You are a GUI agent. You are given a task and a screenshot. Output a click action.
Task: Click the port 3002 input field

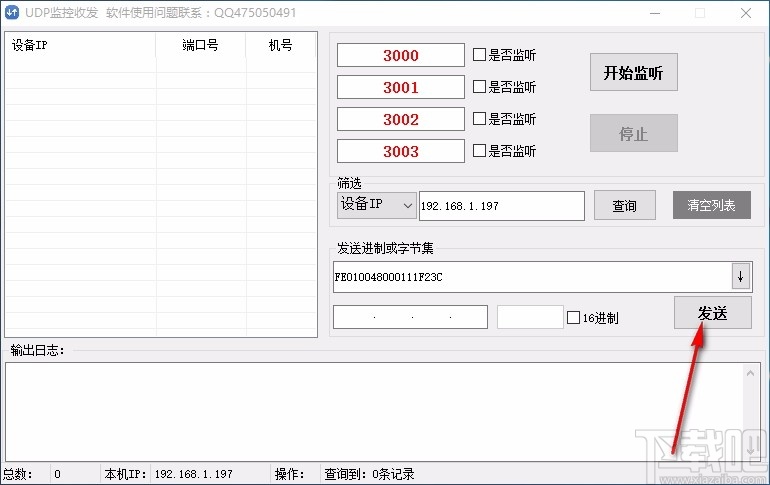click(x=401, y=119)
